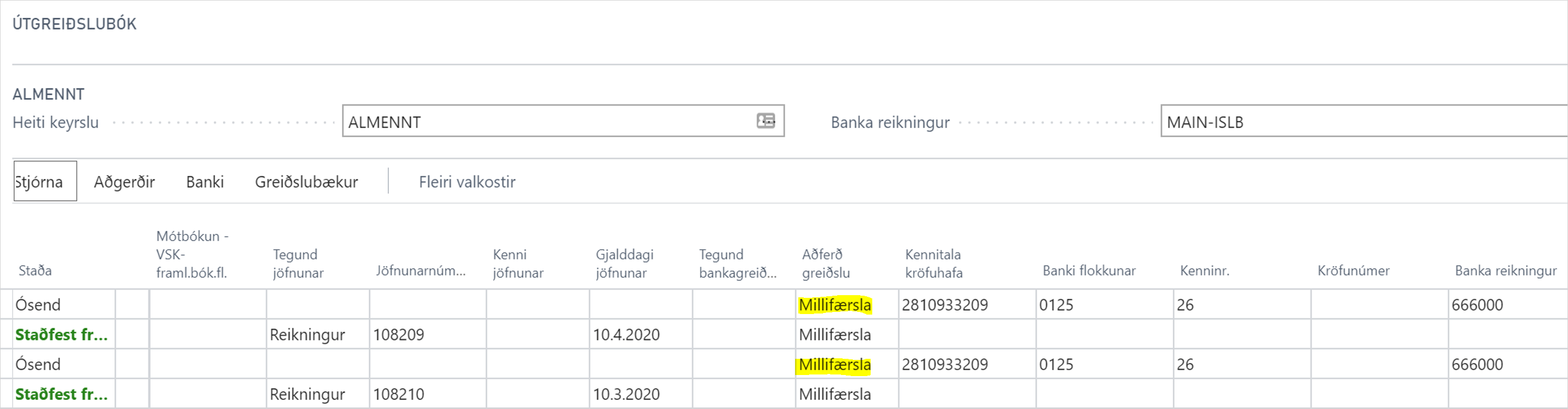
Task: Click first Ósend status cell
Action: [x=38, y=305]
